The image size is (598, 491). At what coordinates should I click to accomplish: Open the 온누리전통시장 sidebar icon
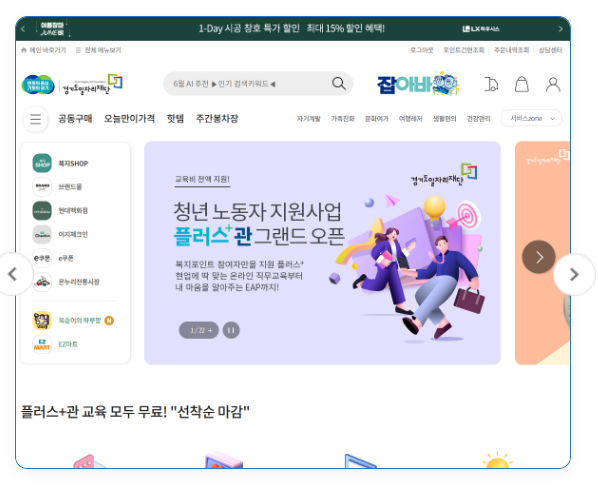(x=42, y=282)
